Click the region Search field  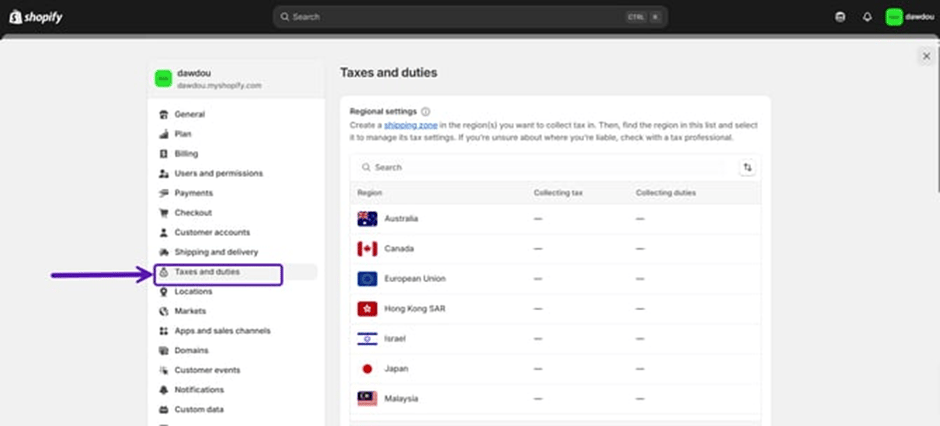point(544,168)
